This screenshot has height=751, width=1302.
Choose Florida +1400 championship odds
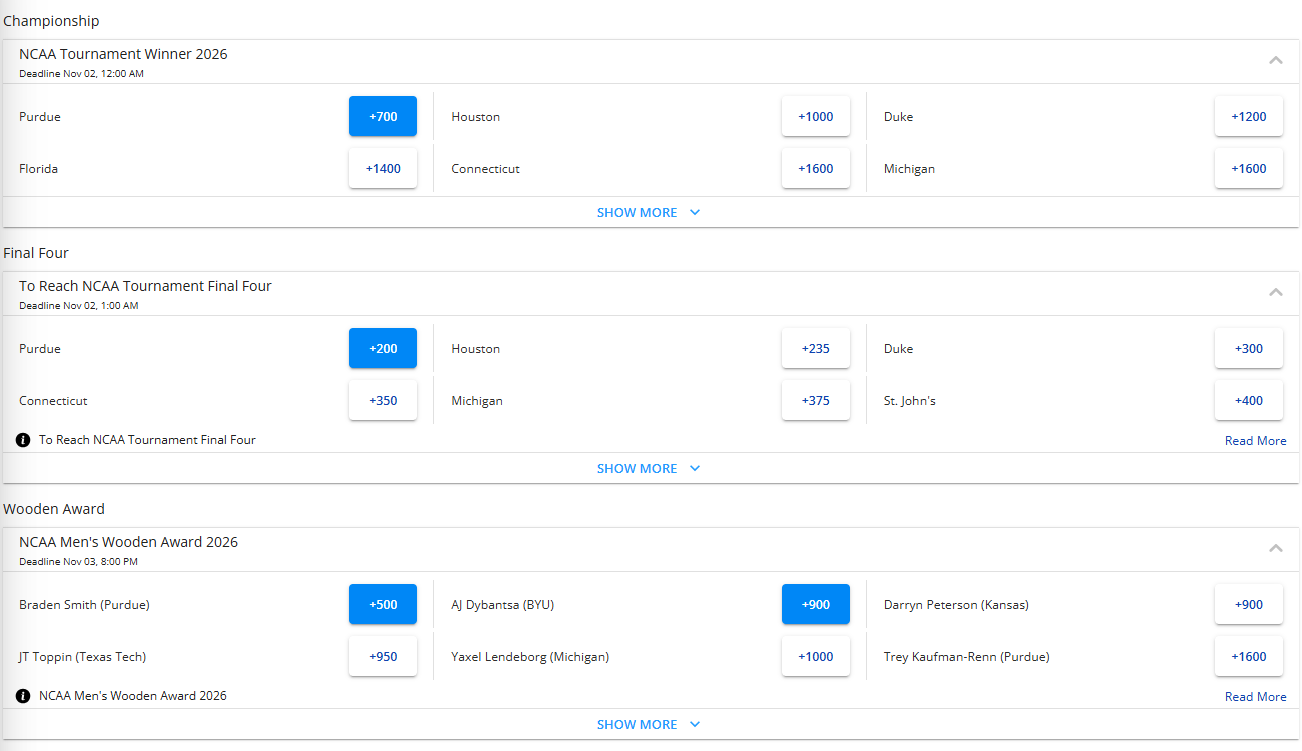pos(383,168)
